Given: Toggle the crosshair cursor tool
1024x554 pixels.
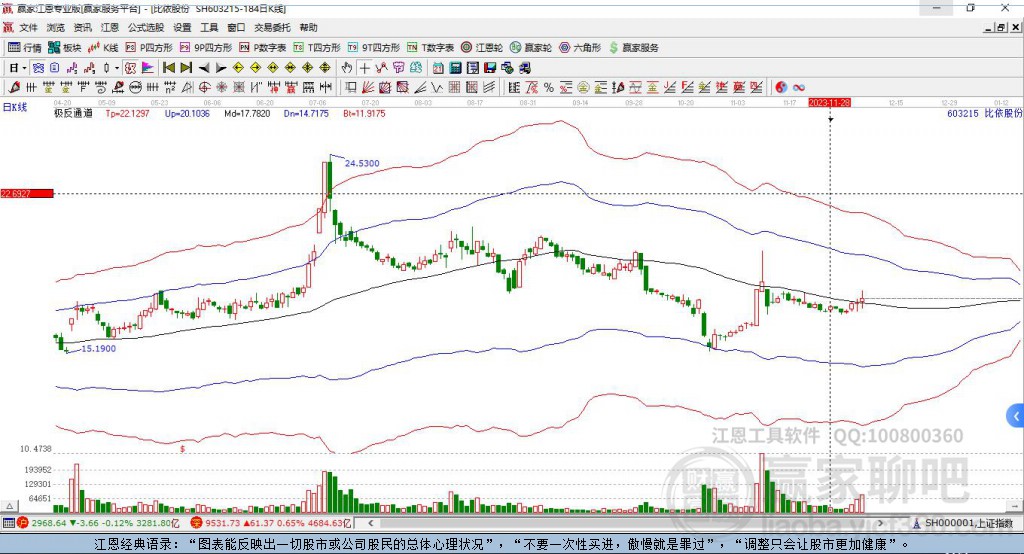Looking at the screenshot, I should point(364,68).
